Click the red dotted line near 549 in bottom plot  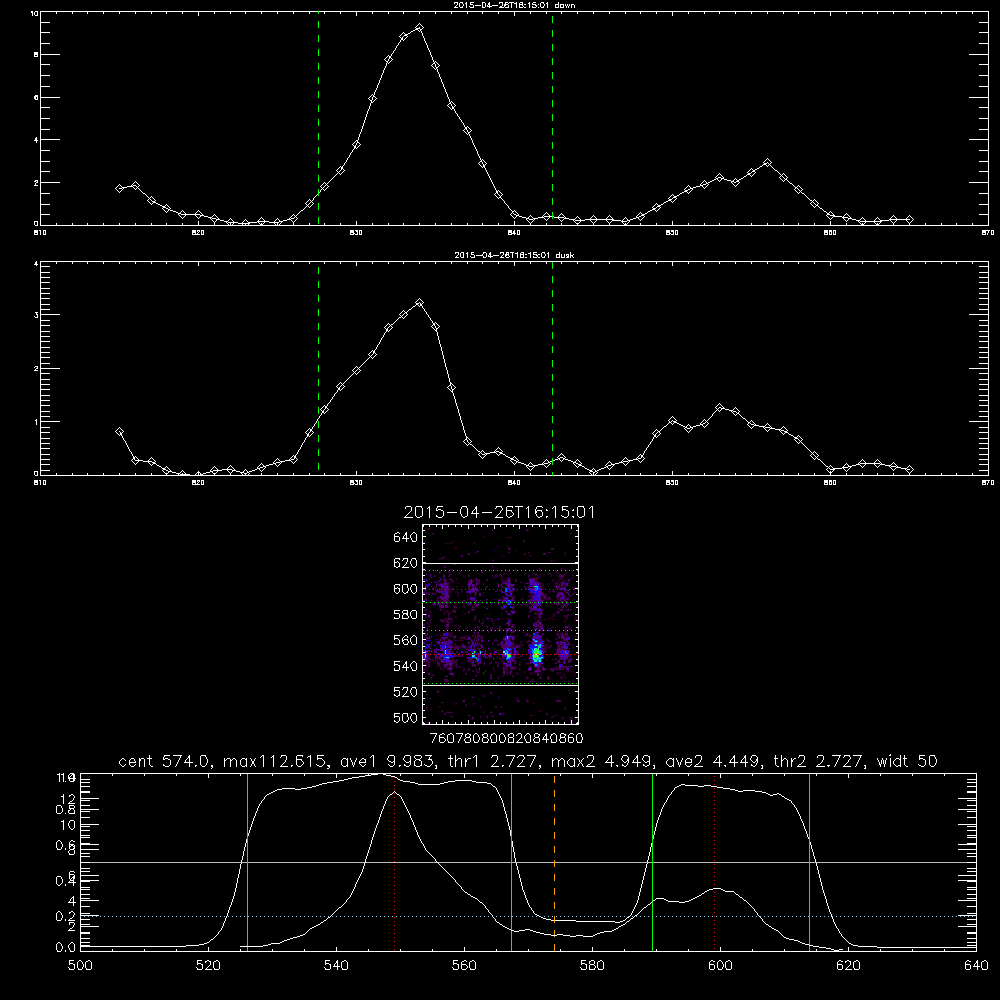coord(395,862)
